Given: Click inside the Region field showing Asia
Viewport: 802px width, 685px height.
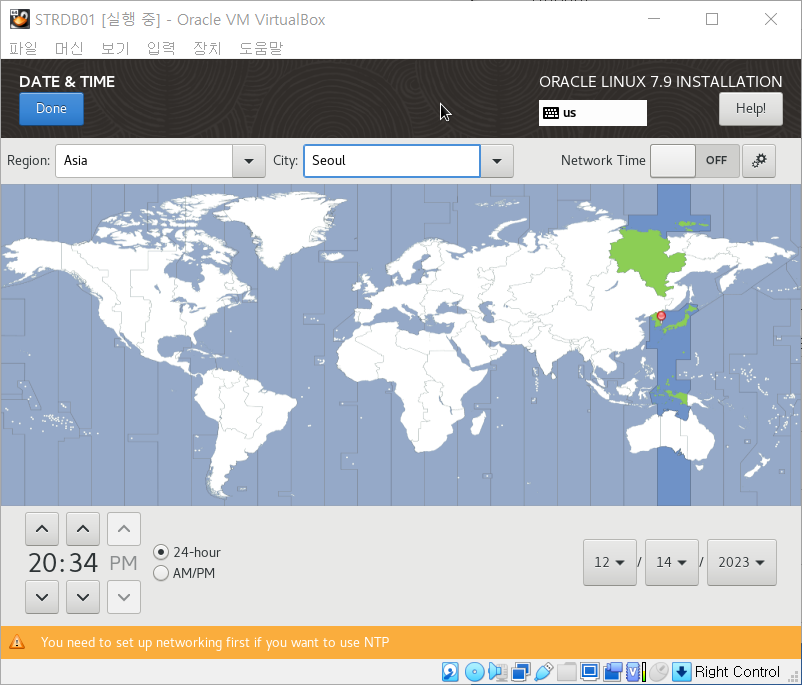Looking at the screenshot, I should [144, 161].
